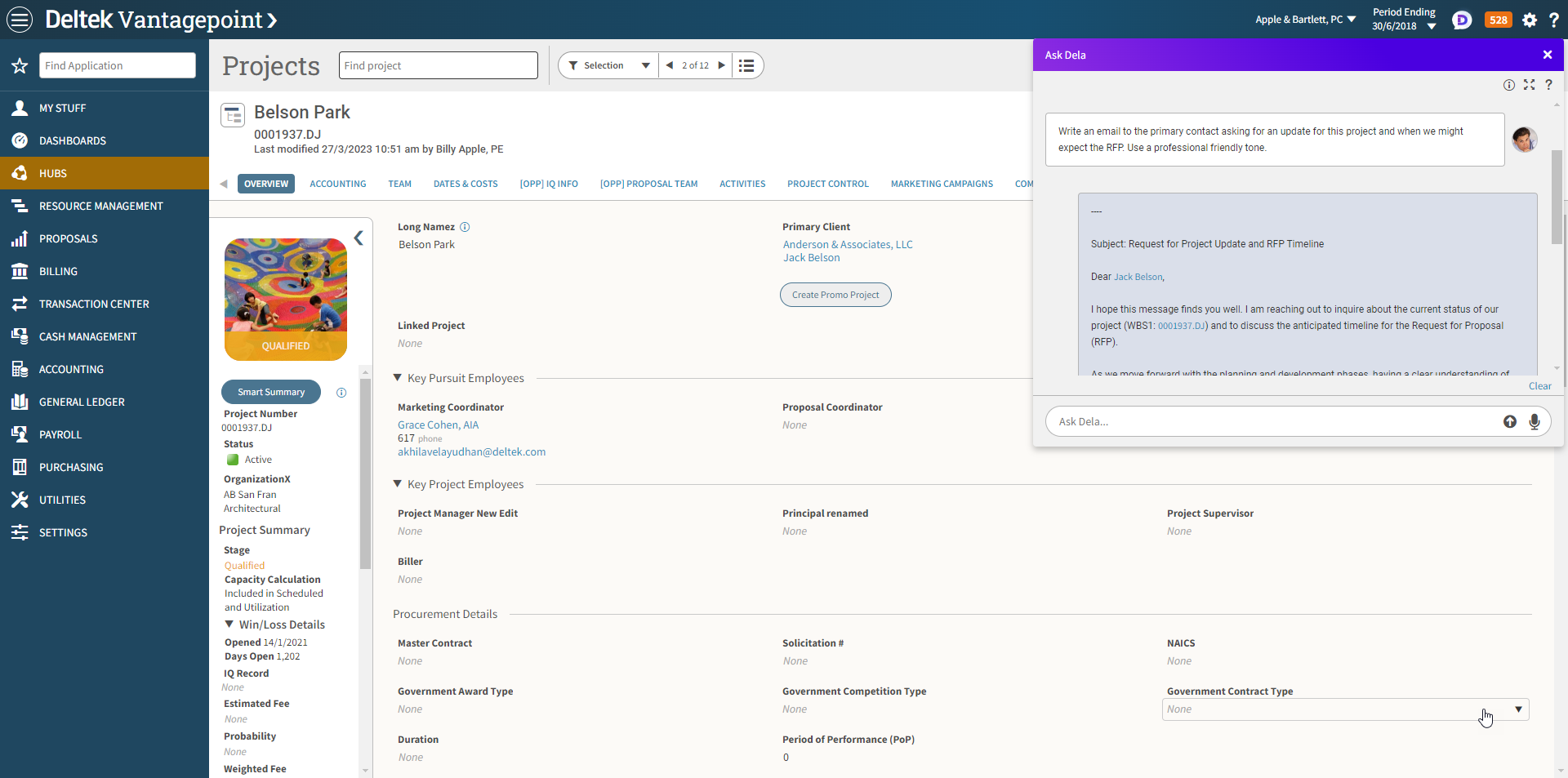
Task: Click into the Find project search field
Action: [x=438, y=65]
